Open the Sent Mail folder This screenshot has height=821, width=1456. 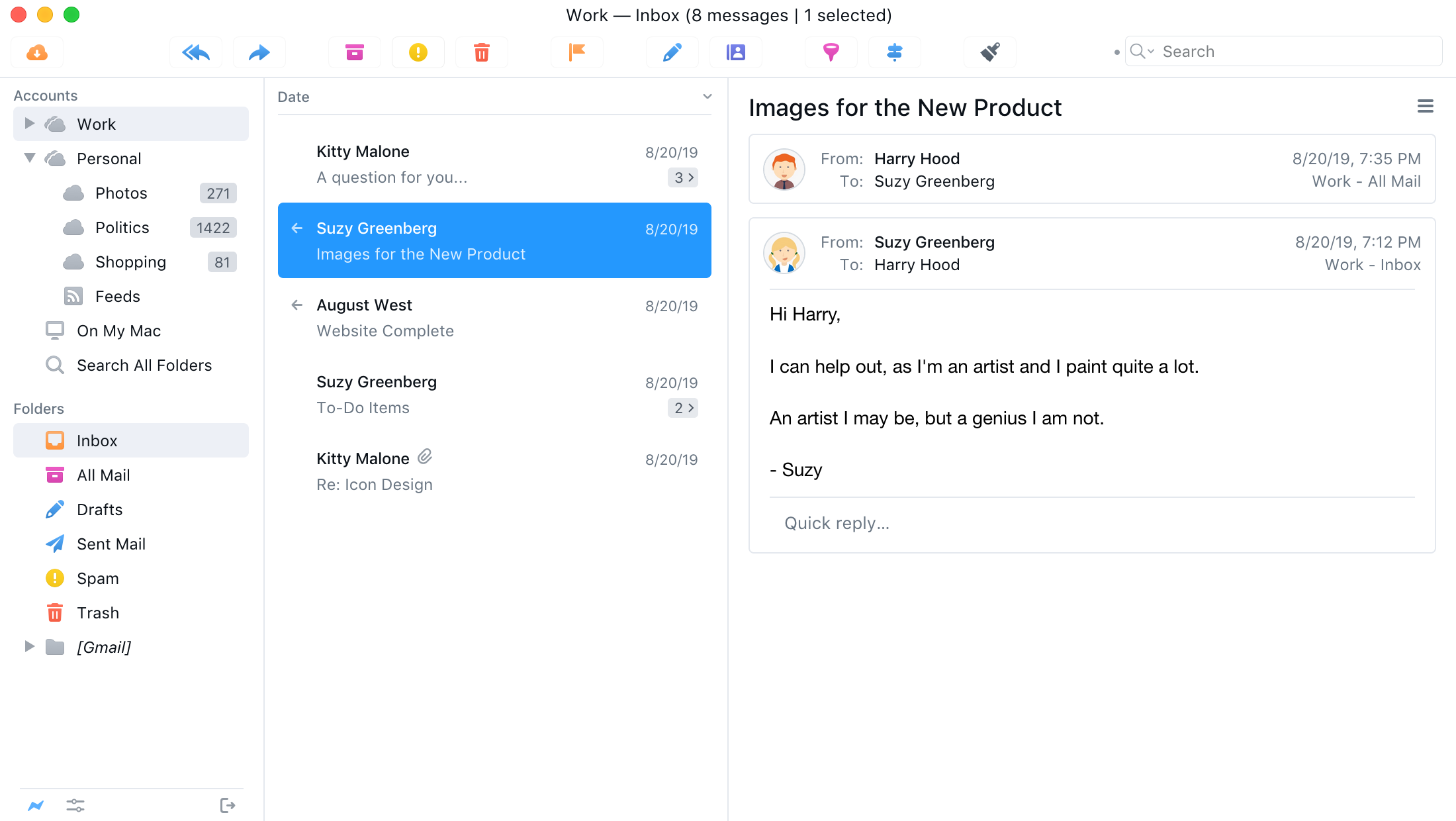111,544
